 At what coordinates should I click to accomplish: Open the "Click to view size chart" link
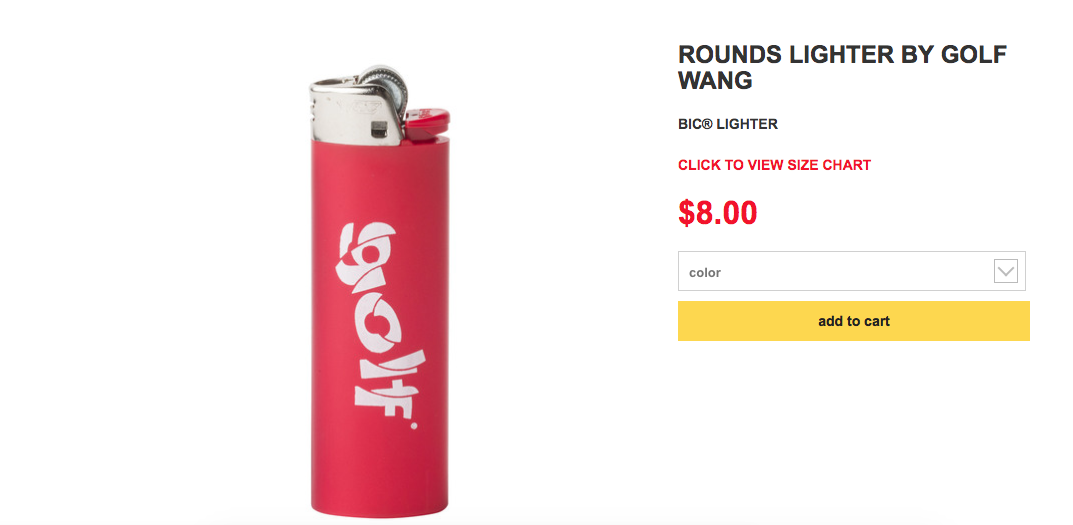(x=774, y=165)
